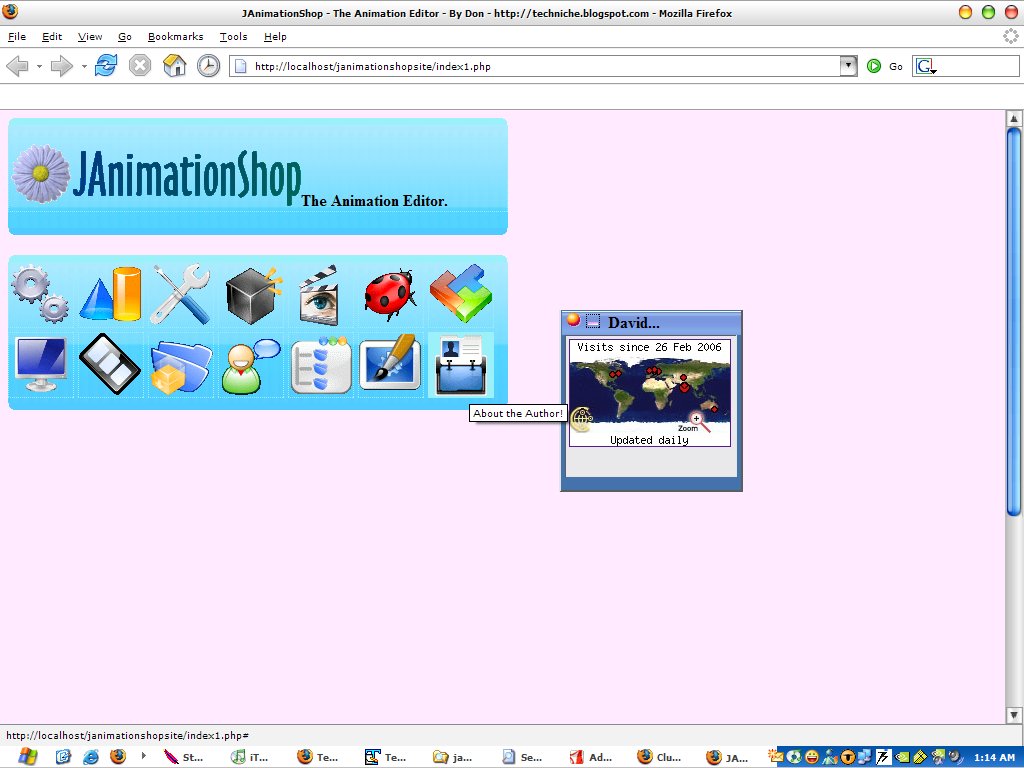Image resolution: width=1024 pixels, height=768 pixels.
Task: Reload the page with the refresh icon
Action: (106, 66)
